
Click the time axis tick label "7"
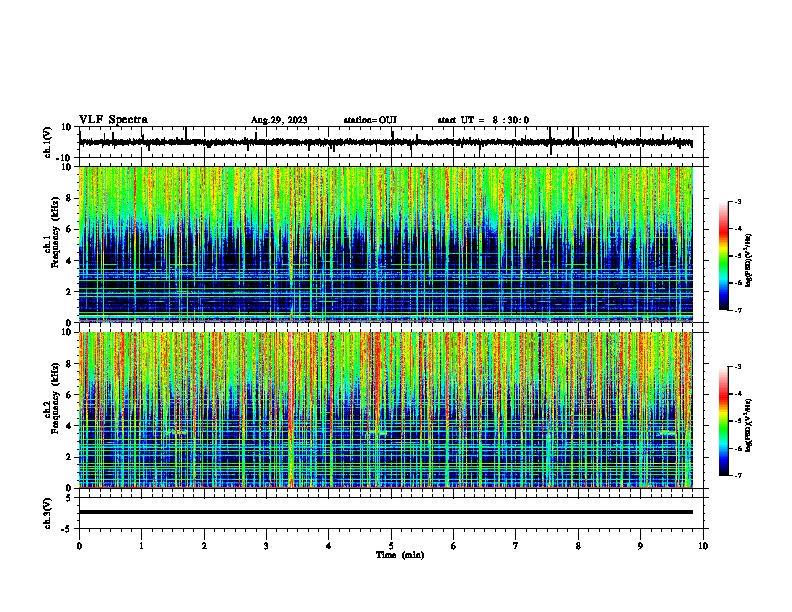click(x=516, y=546)
